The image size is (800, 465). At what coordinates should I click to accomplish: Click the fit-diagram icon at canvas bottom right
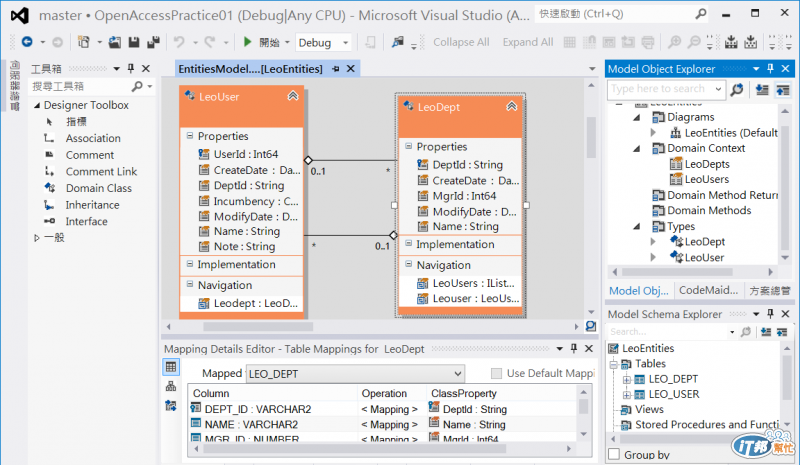(591, 326)
